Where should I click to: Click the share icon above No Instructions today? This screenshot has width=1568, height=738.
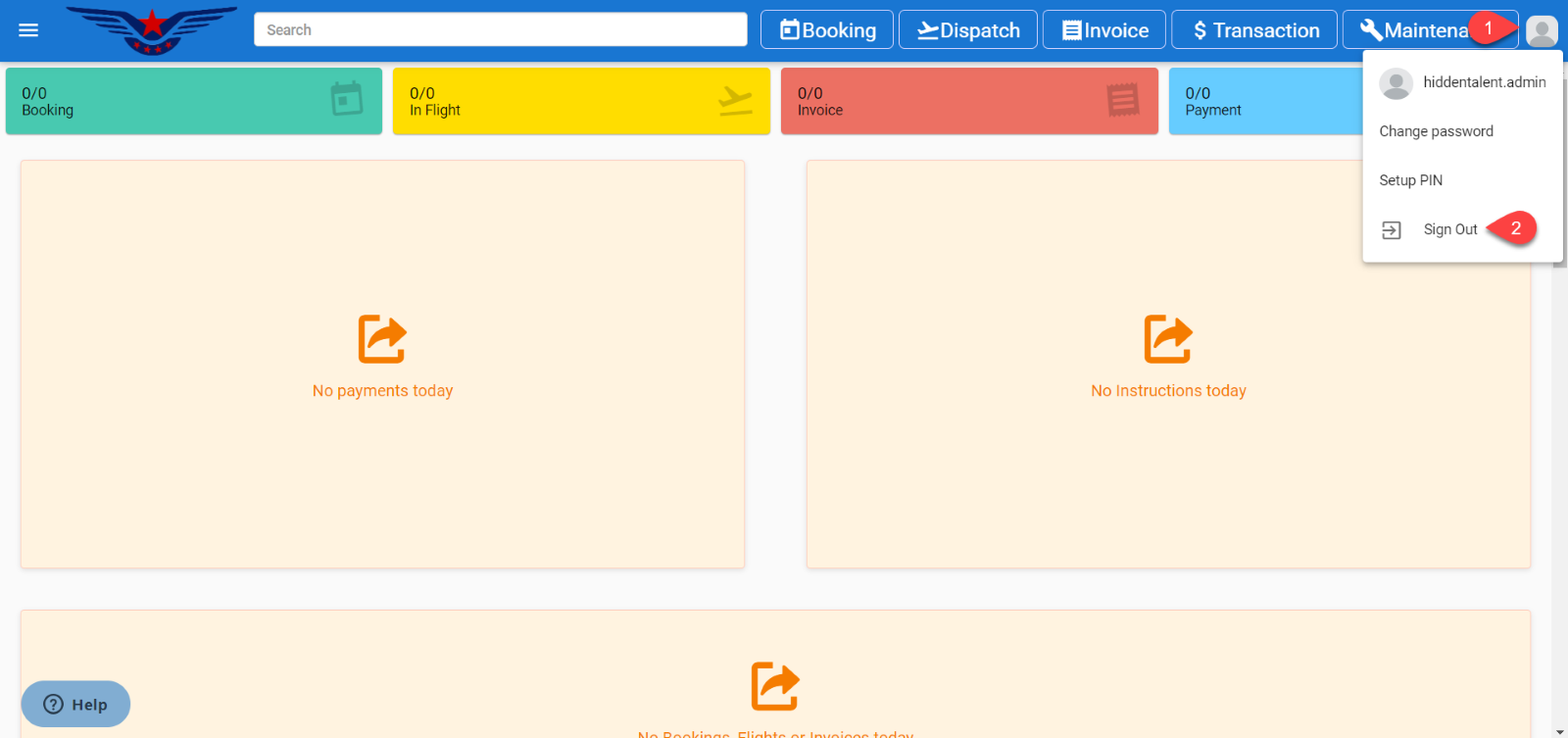tap(1168, 339)
